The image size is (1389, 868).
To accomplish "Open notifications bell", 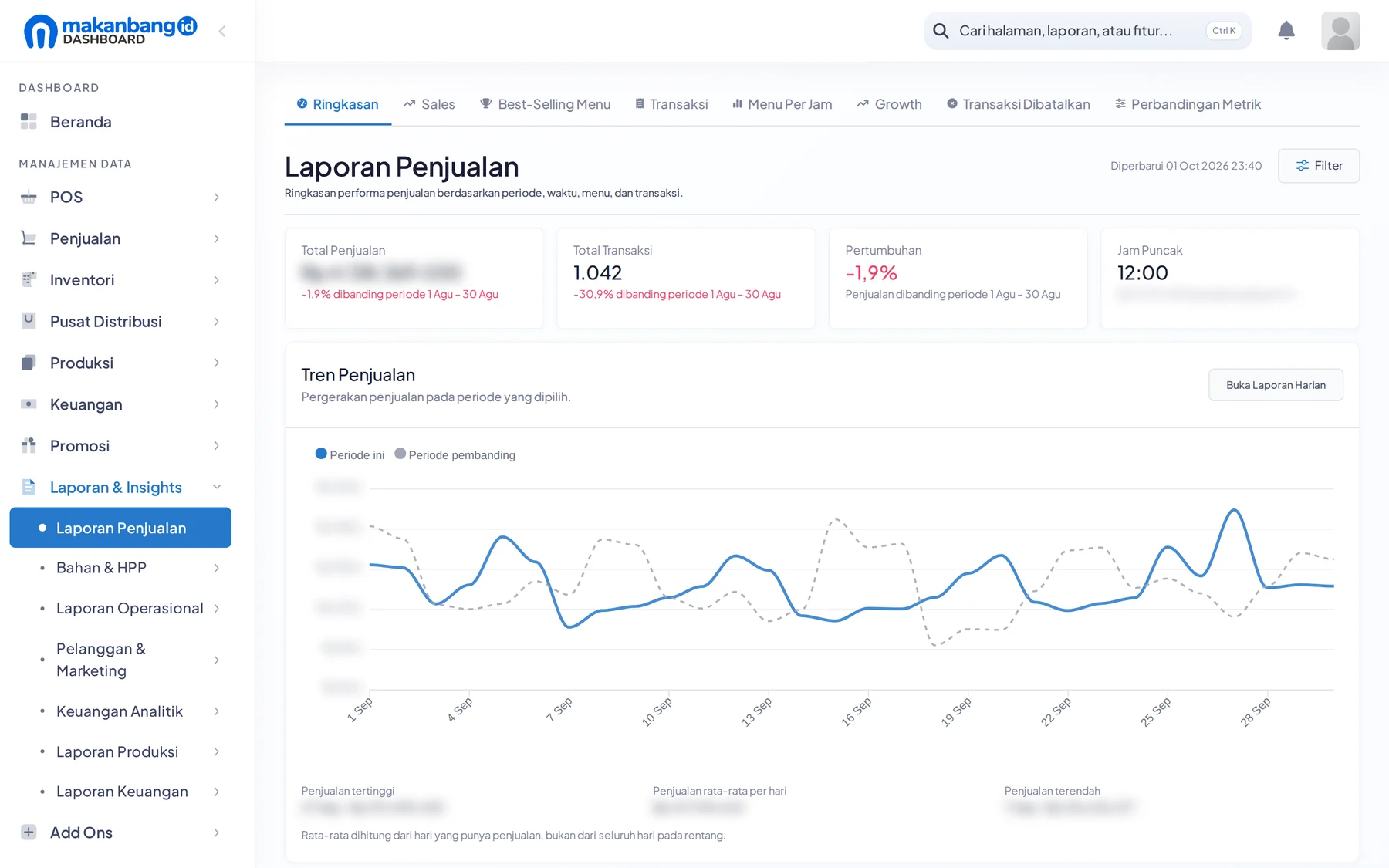I will click(1286, 31).
